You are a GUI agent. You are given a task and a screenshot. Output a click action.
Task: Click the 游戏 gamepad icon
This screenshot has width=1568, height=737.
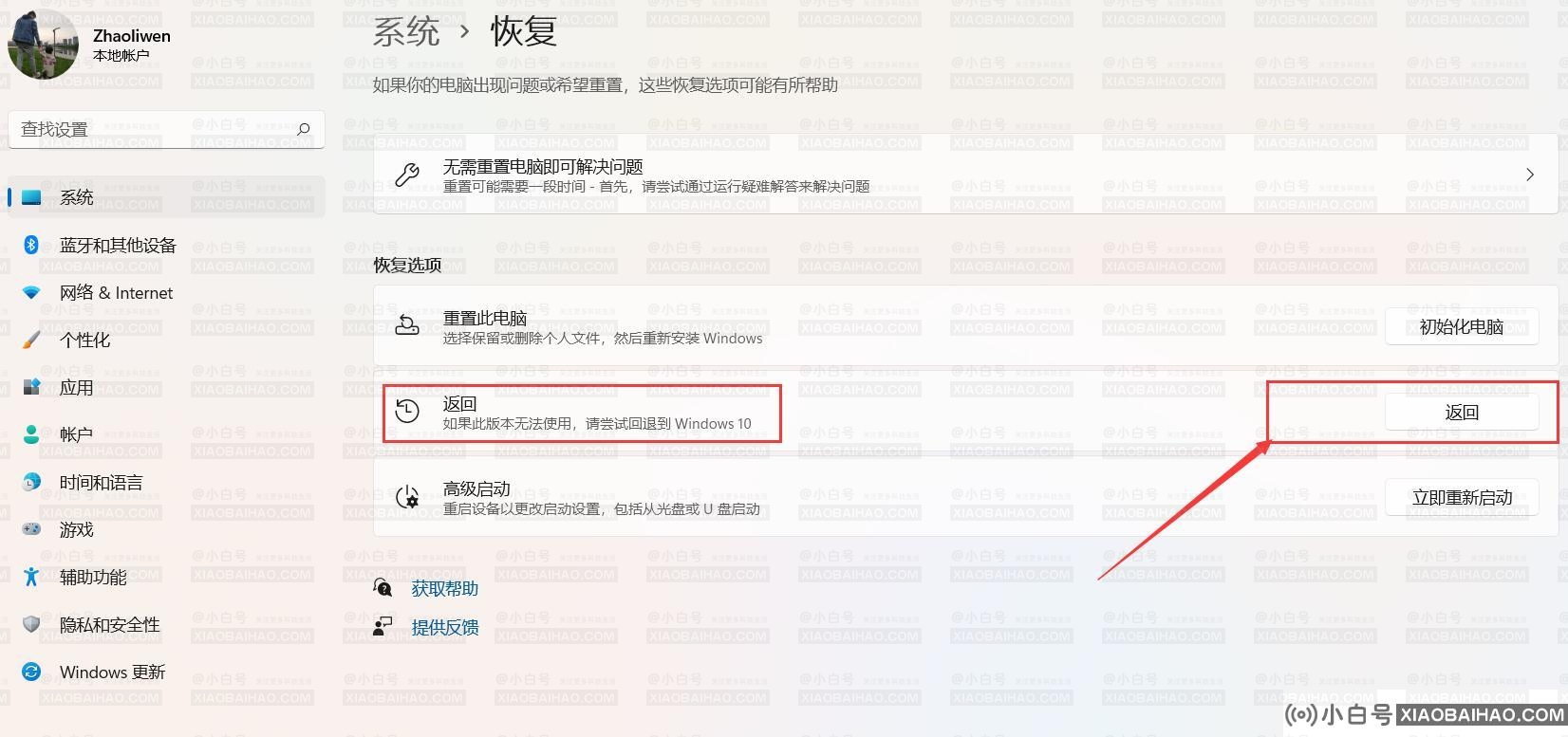pyautogui.click(x=31, y=529)
